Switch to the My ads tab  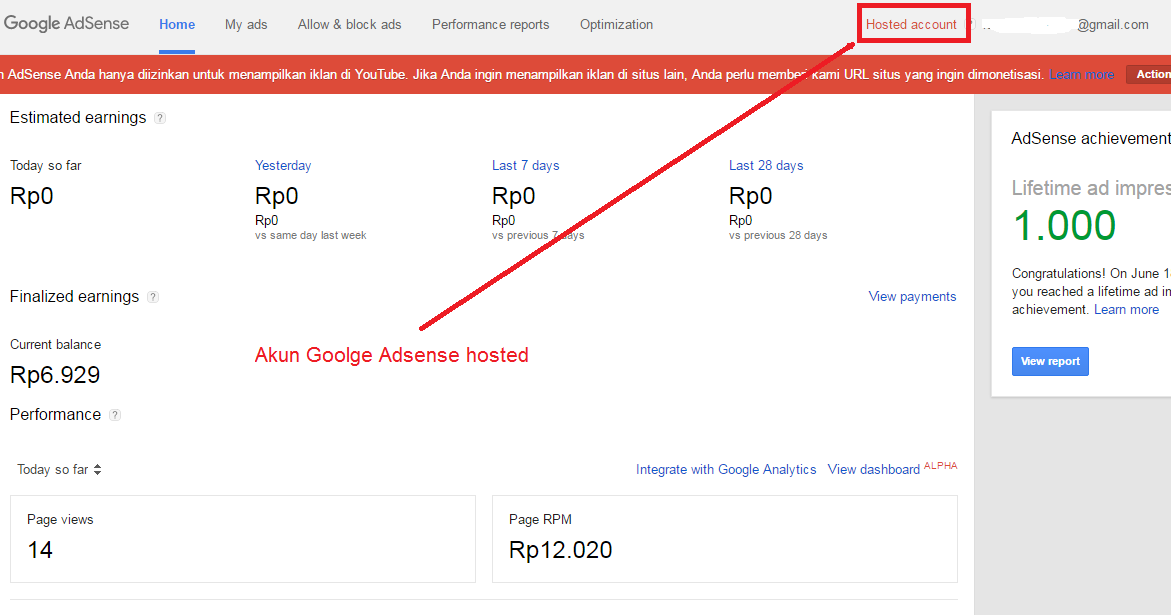[246, 24]
